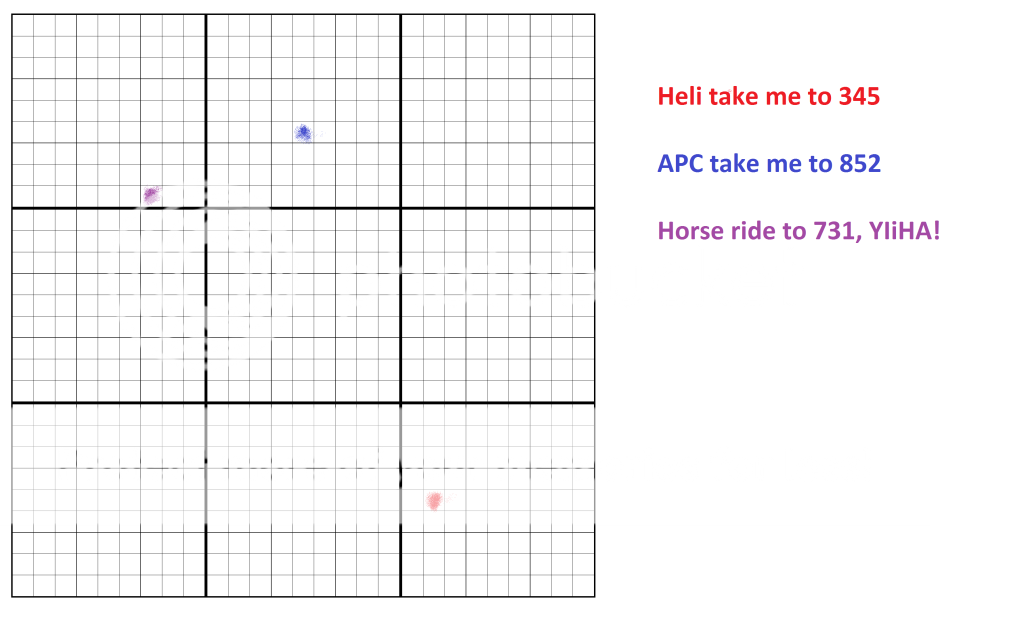Click the upper-right intersection of thick grid lines
This screenshot has height=620, width=1024.
point(401,208)
